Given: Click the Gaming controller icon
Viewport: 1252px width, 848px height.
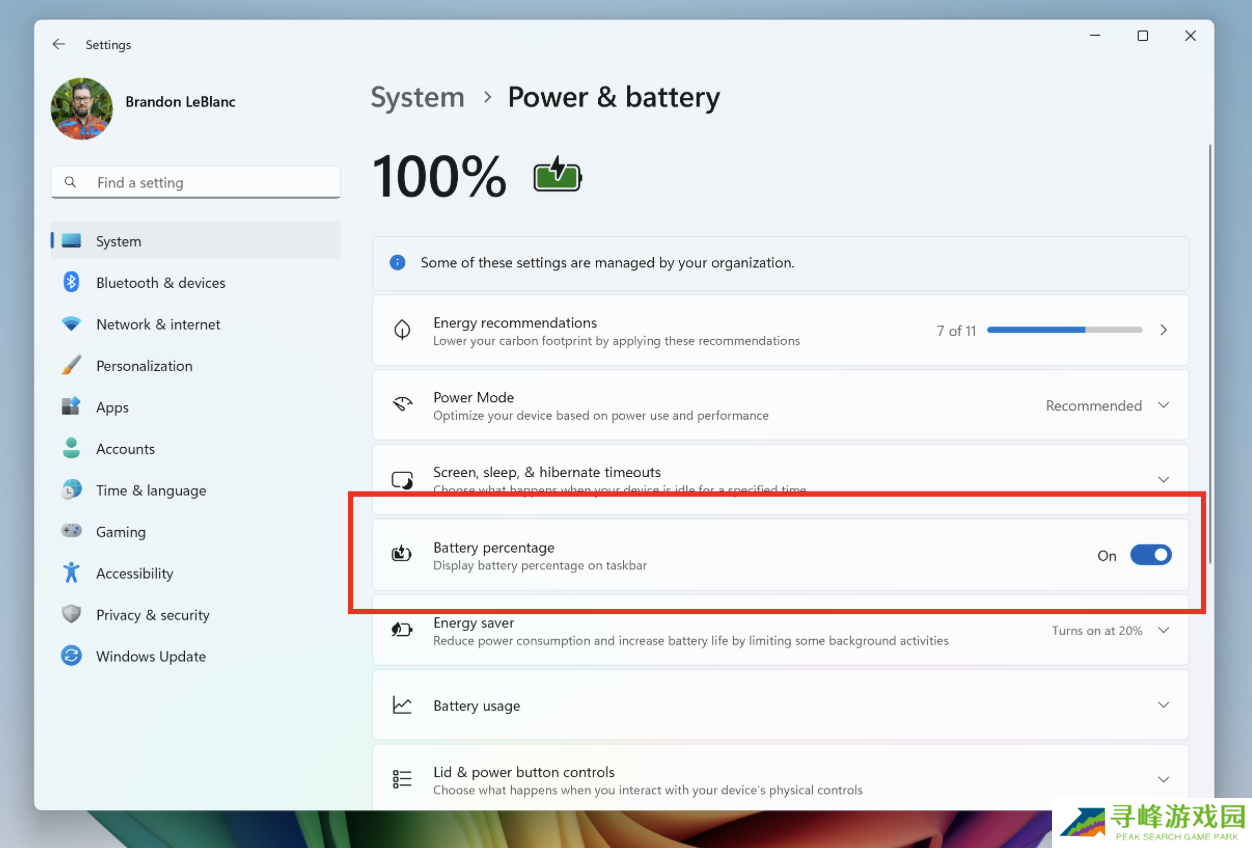Looking at the screenshot, I should pyautogui.click(x=71, y=532).
